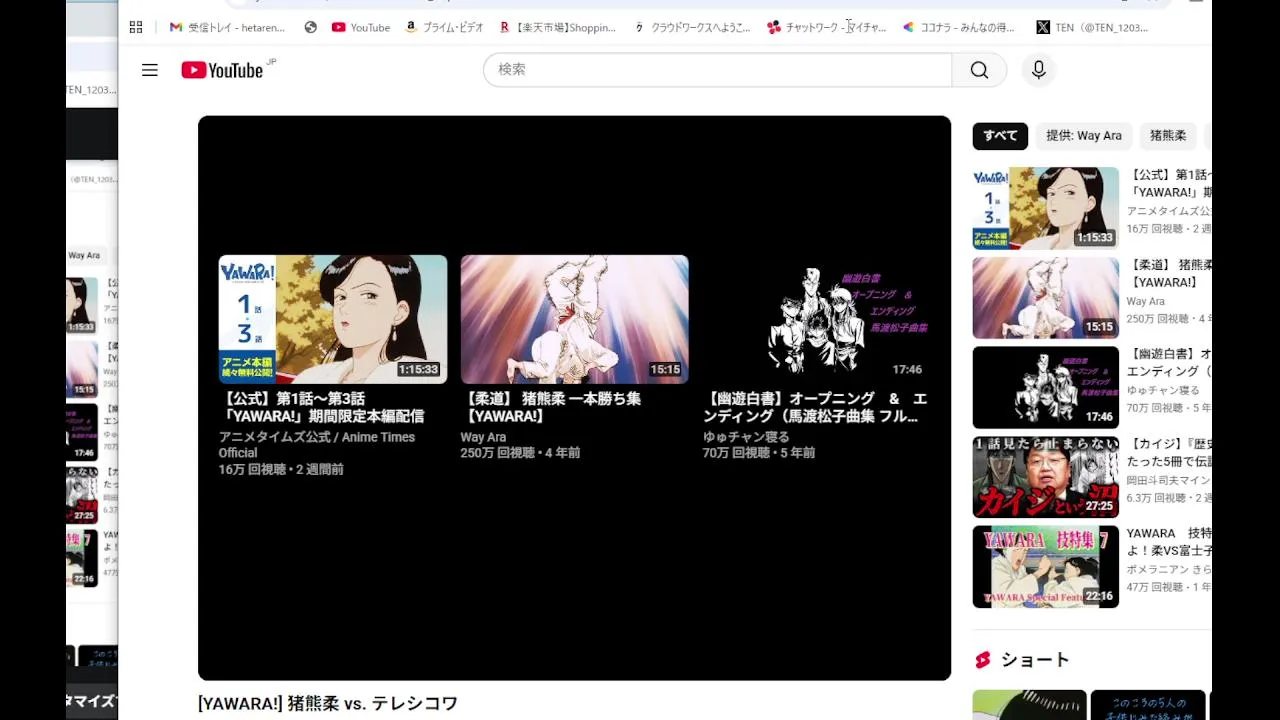Screen dimensions: 1280x720
Task: Open sidebar thumbnail with 15:15 duration
Action: click(x=1045, y=298)
